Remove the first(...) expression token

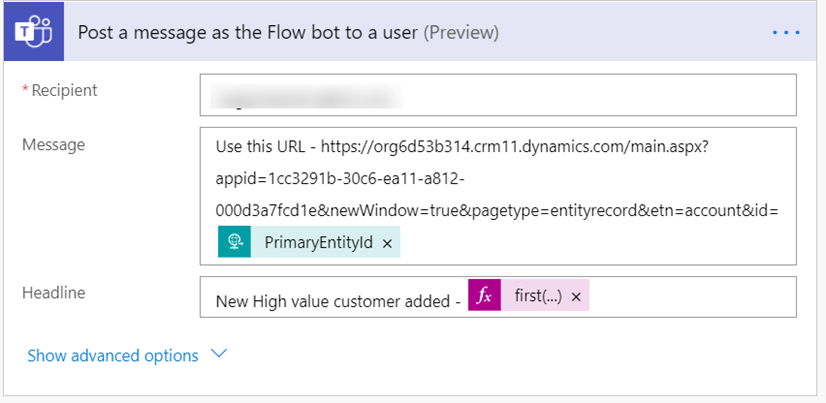point(576,297)
